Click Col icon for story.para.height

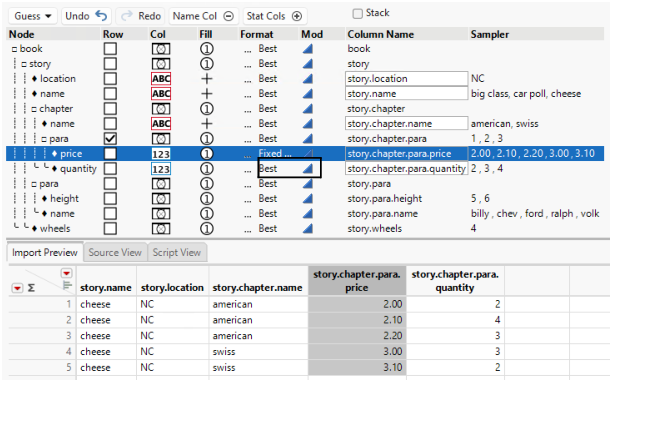click(x=161, y=199)
